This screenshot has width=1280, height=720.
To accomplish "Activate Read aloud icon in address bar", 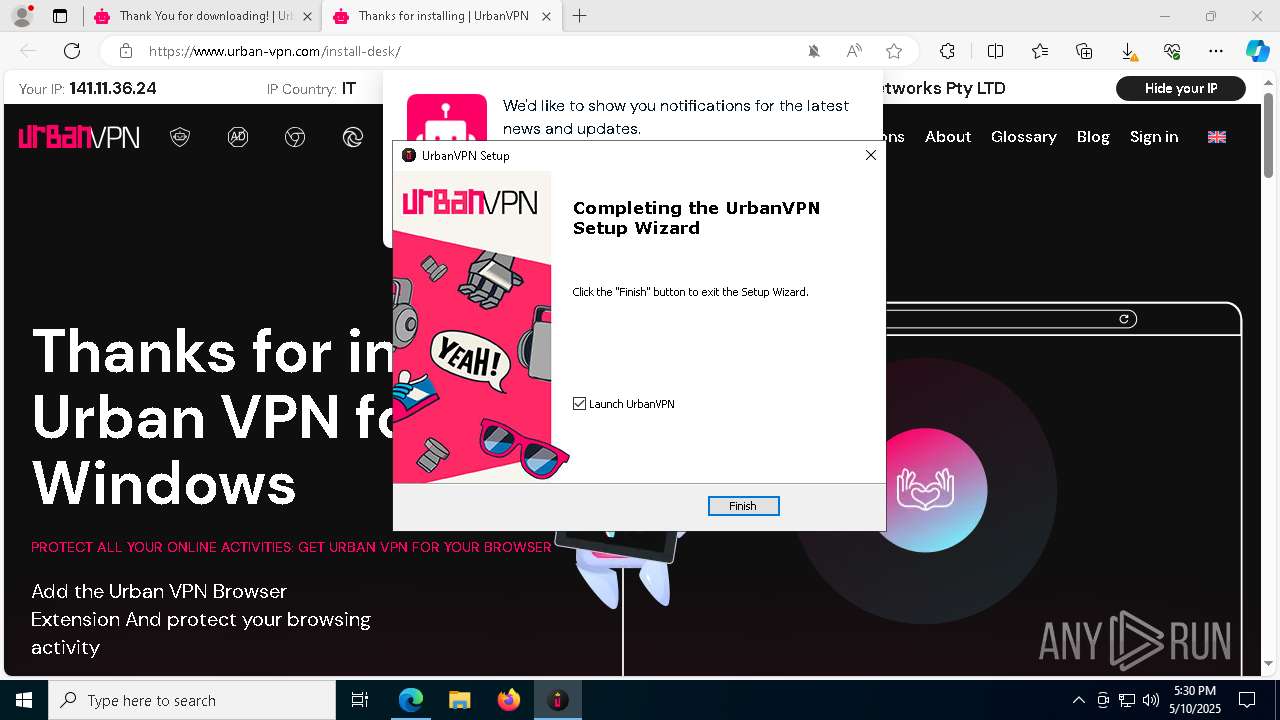I will [854, 51].
